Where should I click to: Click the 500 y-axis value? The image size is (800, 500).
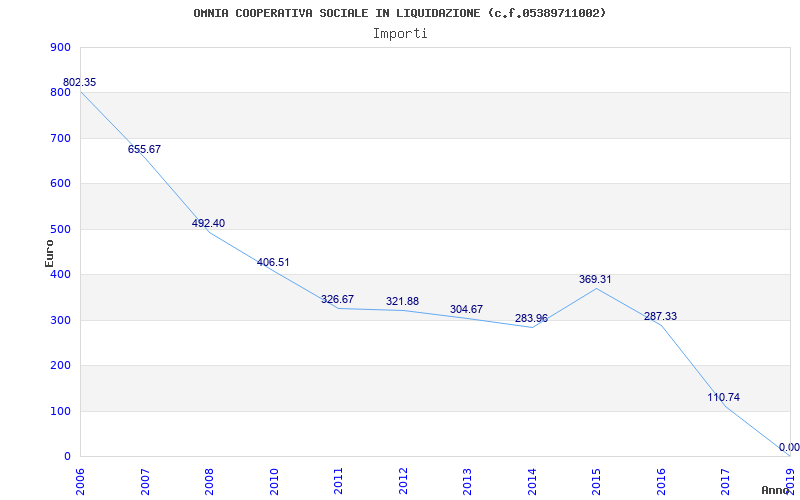(x=60, y=229)
